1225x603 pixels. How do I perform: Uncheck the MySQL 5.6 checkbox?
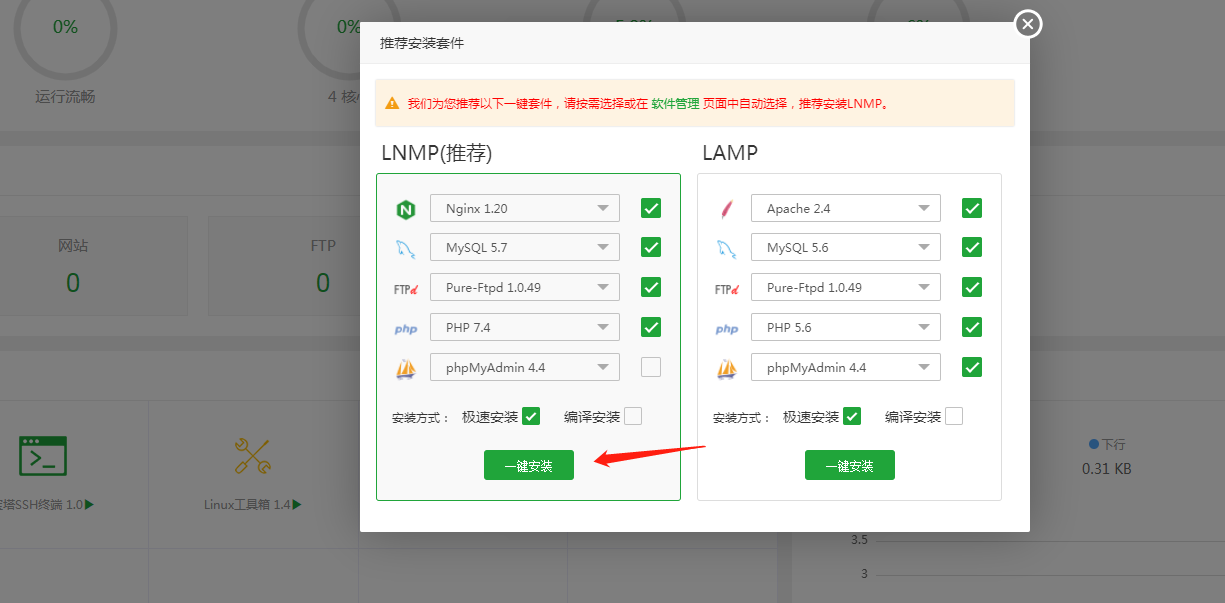coord(972,247)
